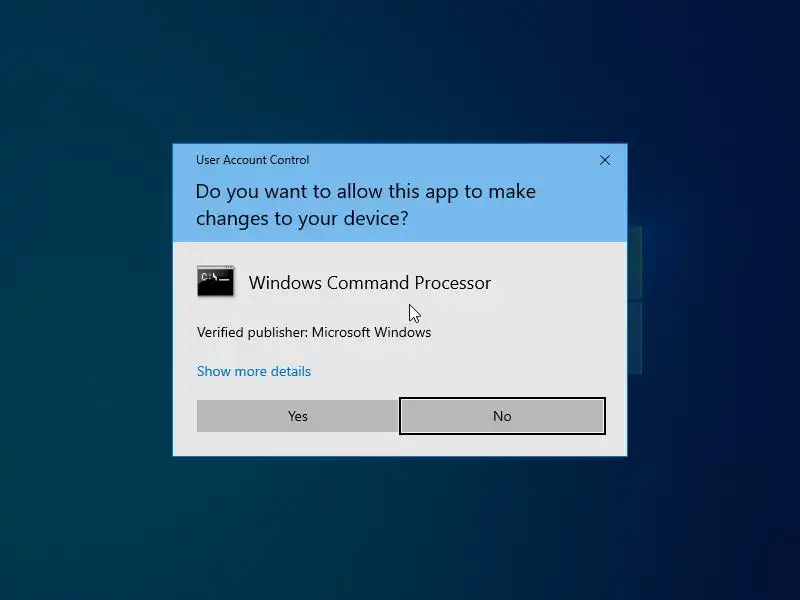Click Yes to allow the app
This screenshot has width=800, height=600.
297,416
